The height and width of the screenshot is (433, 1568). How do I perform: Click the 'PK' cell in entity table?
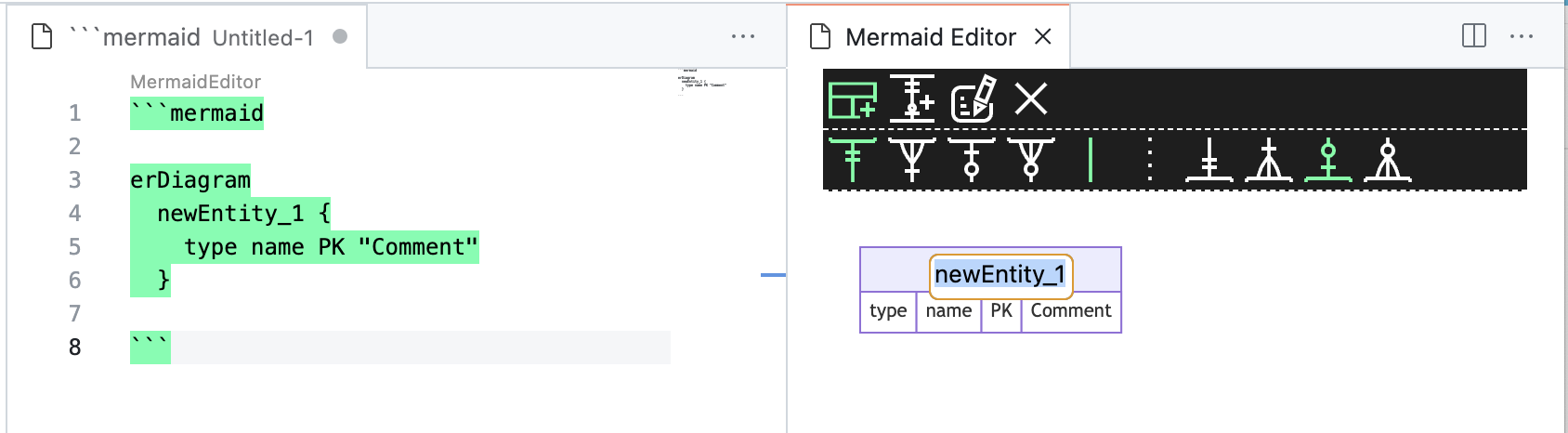pos(1001,311)
